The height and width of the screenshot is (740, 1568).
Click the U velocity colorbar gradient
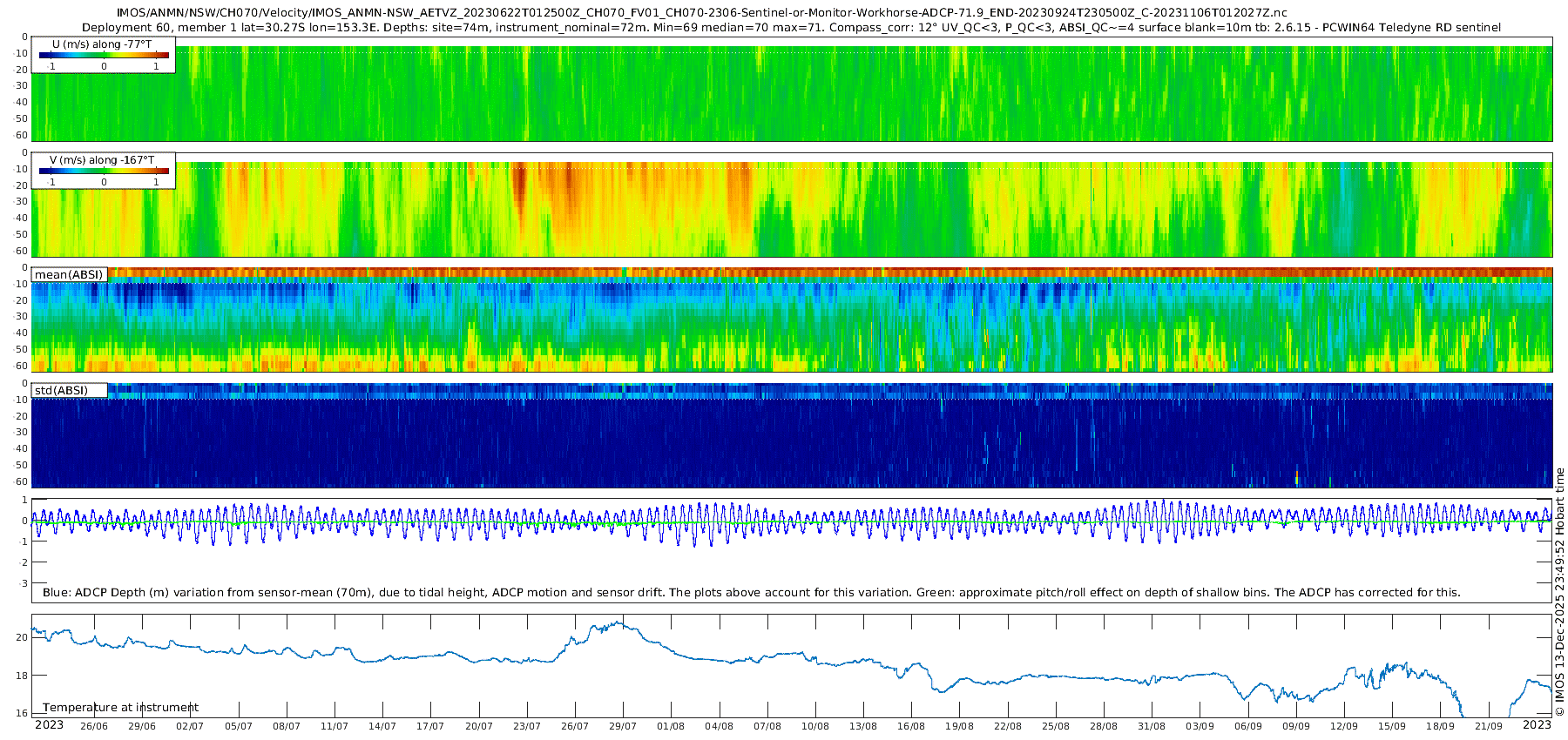104,55
